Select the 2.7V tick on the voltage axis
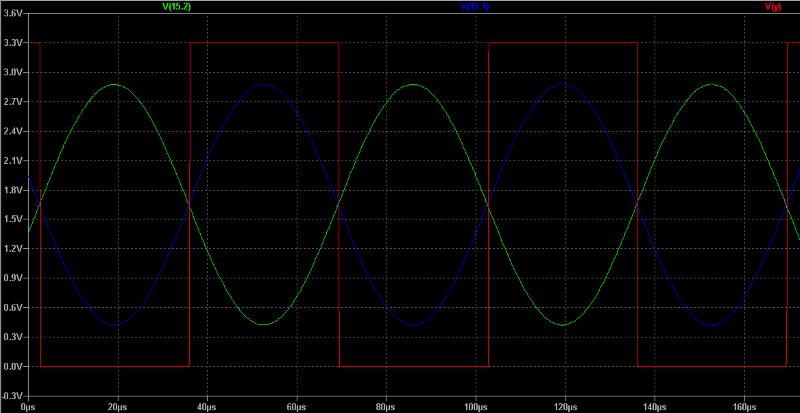 [13, 102]
